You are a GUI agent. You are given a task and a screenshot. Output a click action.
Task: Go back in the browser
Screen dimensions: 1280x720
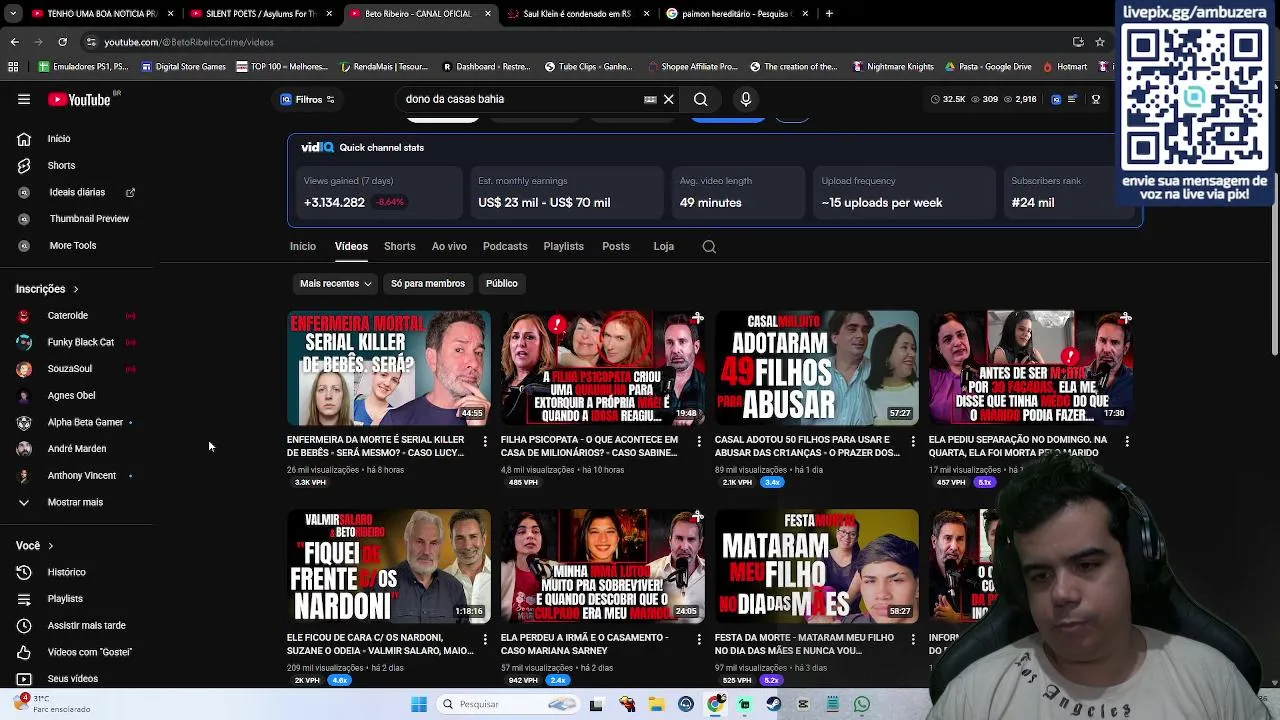14,42
